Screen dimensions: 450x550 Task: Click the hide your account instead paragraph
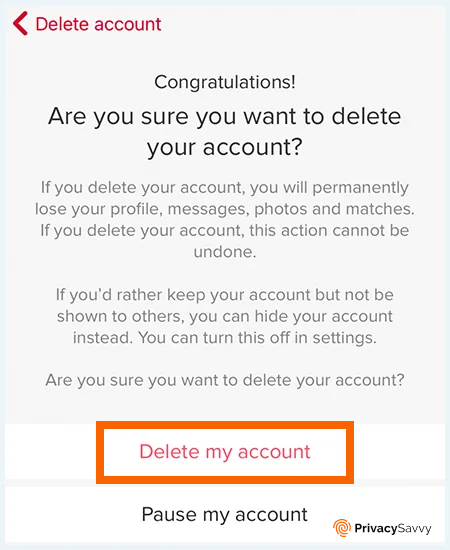(x=225, y=316)
